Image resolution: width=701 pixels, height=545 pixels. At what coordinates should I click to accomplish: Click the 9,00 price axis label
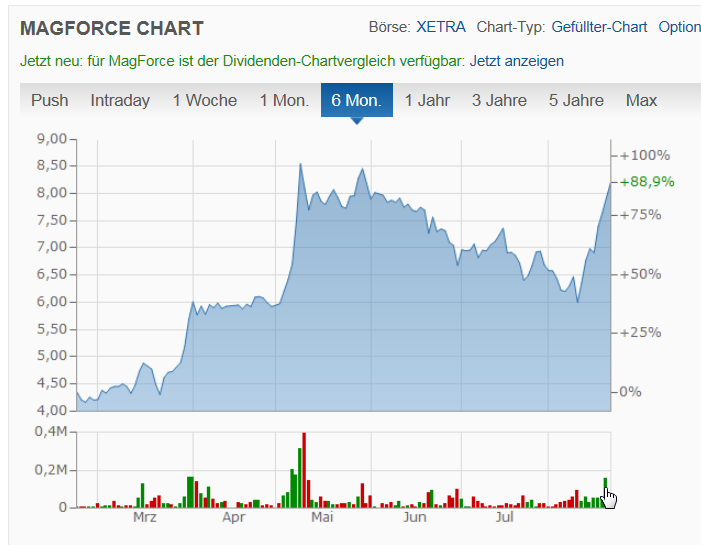point(51,139)
